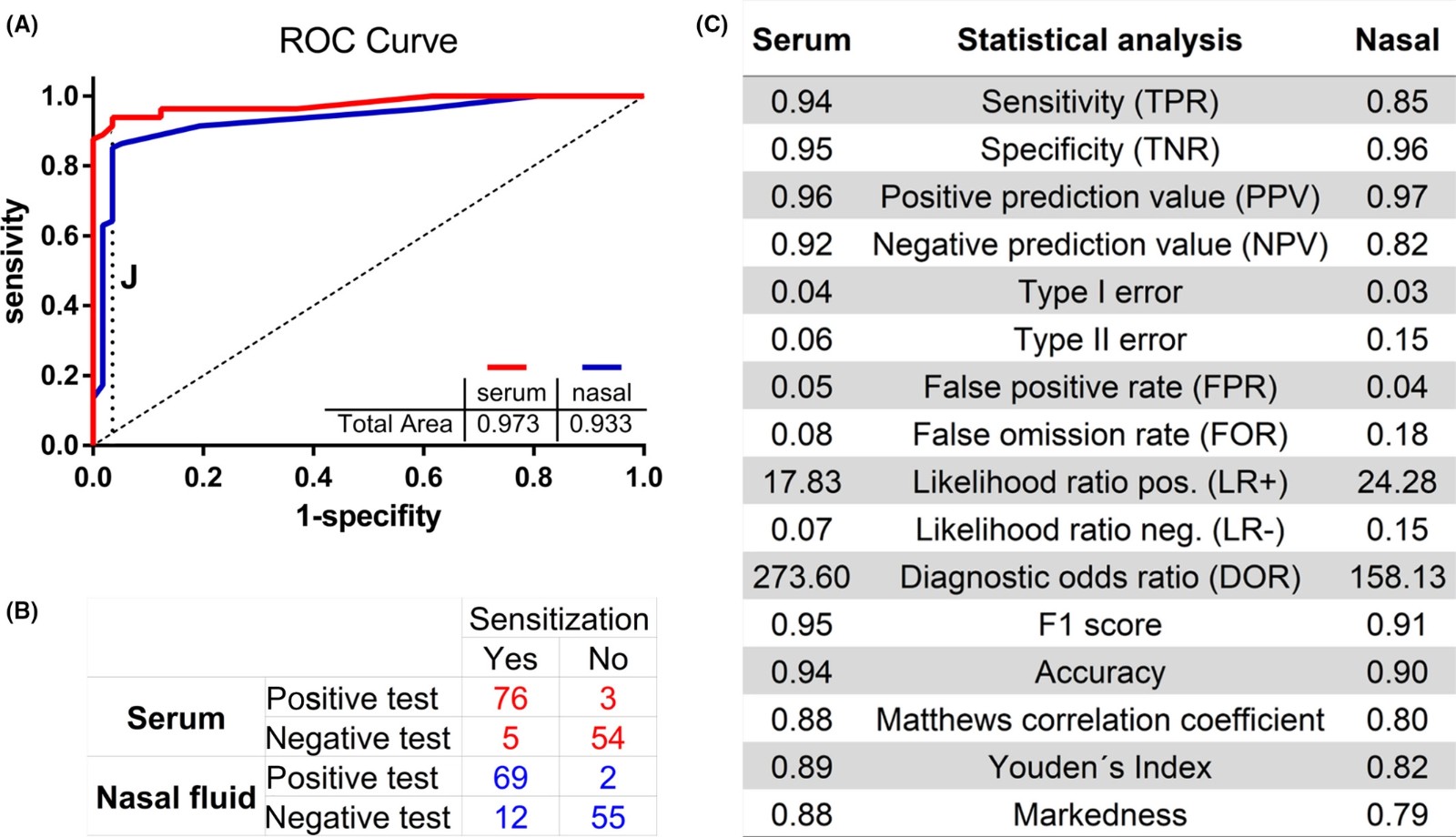Click the Markedness row label
This screenshot has width=1456, height=837.
coord(1099,814)
